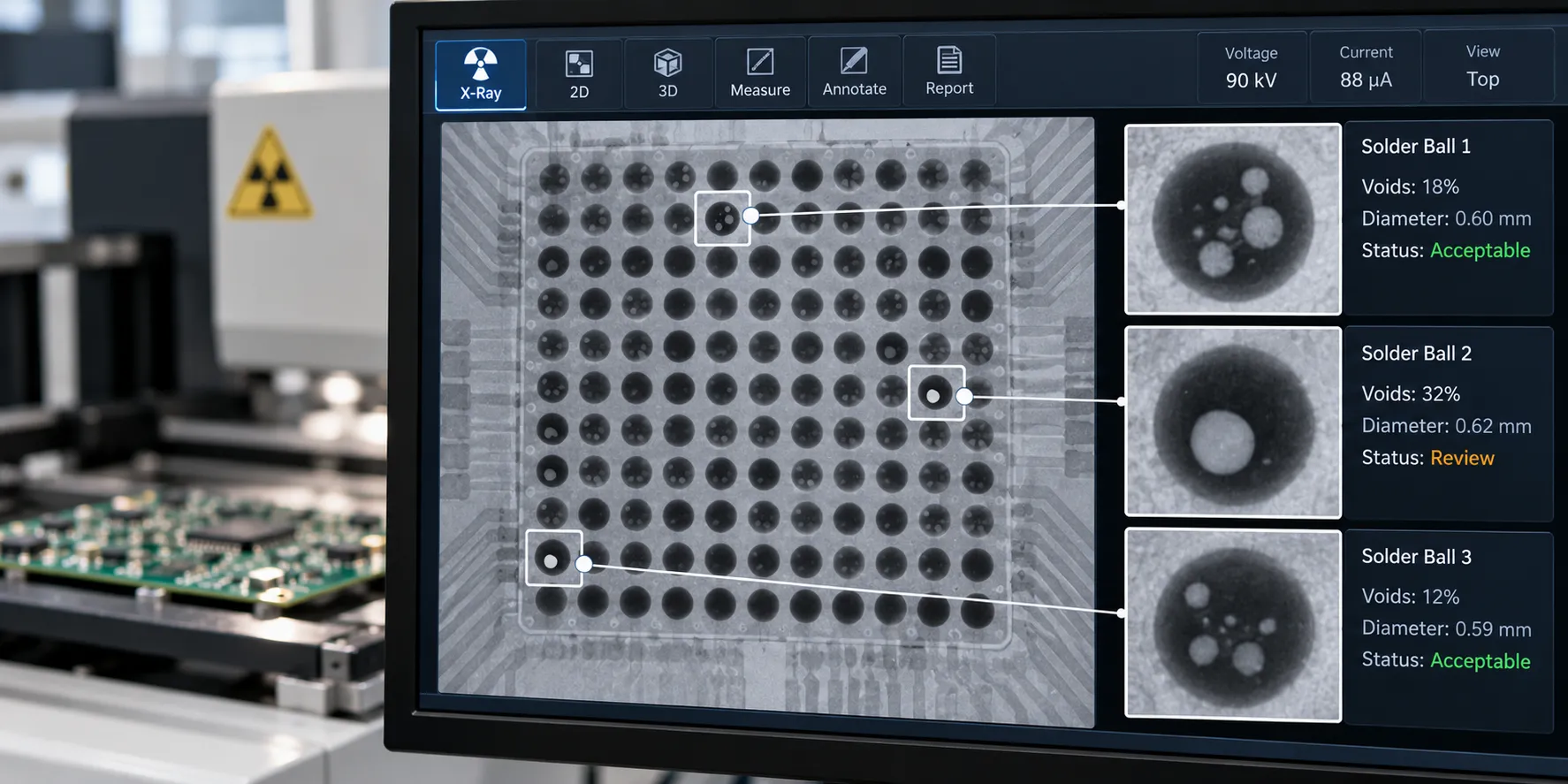
Task: Click 'Acceptable' status of Solder Ball 3
Action: 1480,661
